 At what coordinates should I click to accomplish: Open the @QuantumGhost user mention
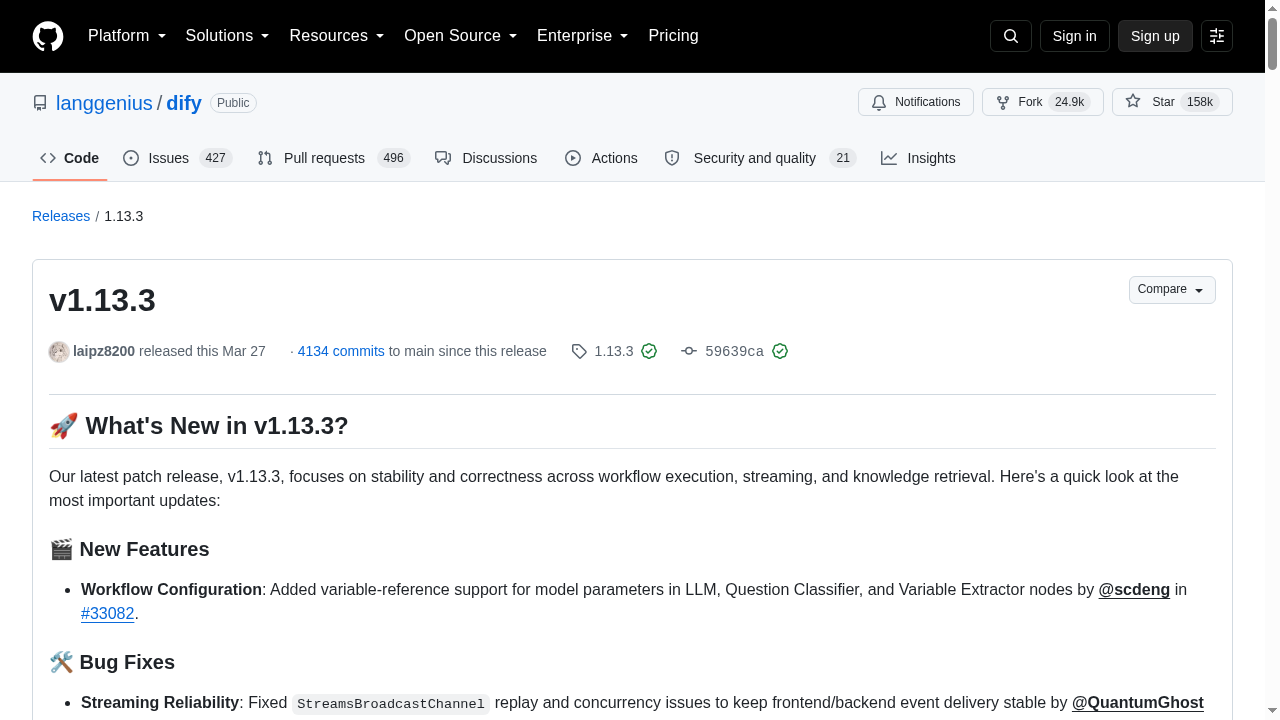click(x=1138, y=703)
